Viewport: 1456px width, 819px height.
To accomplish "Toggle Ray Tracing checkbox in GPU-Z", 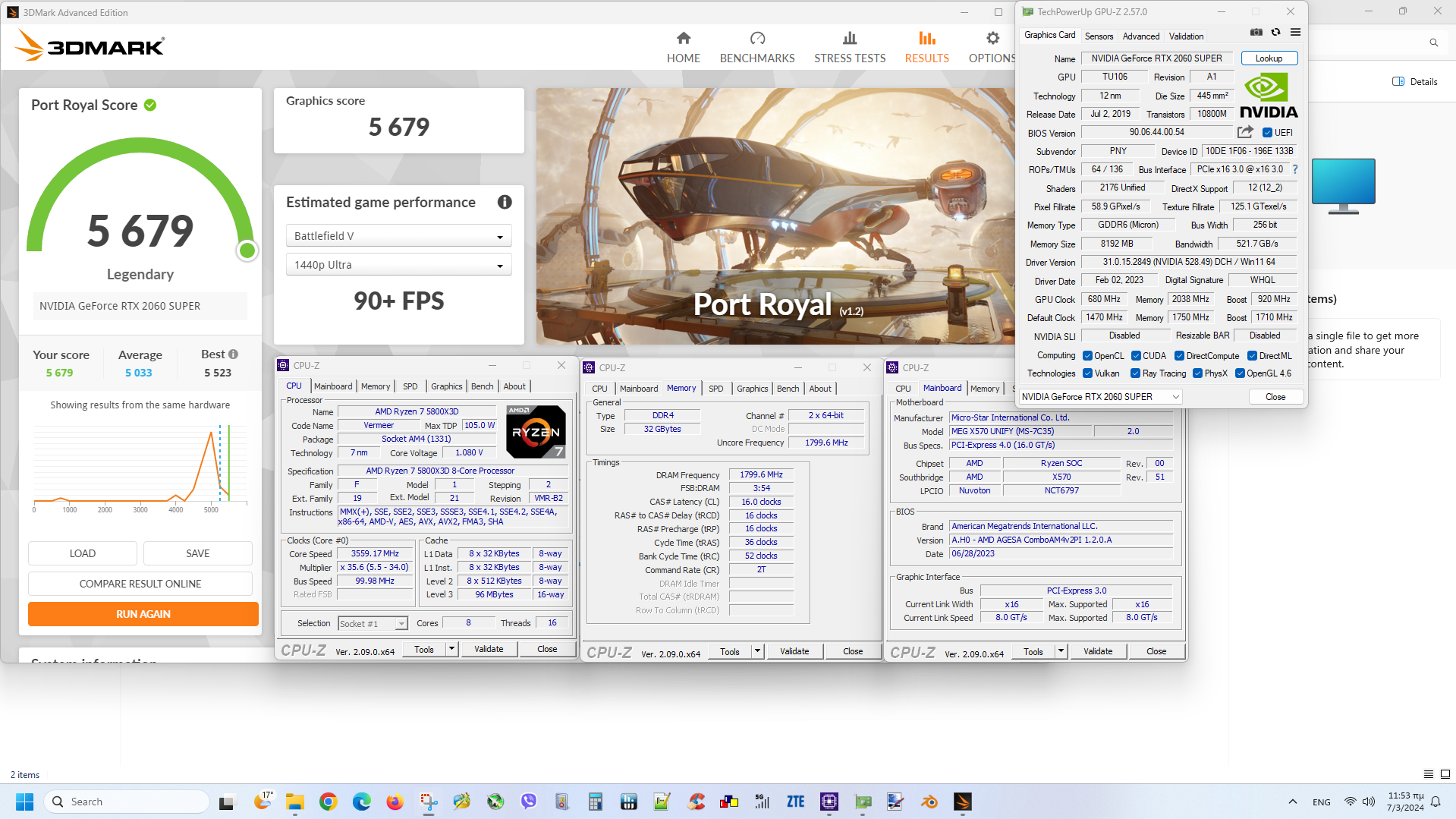I will [x=1135, y=373].
